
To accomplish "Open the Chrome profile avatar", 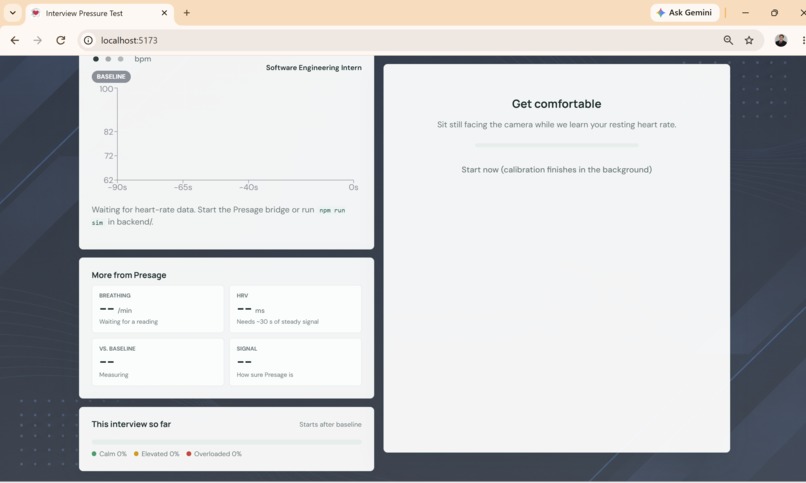I will point(781,40).
